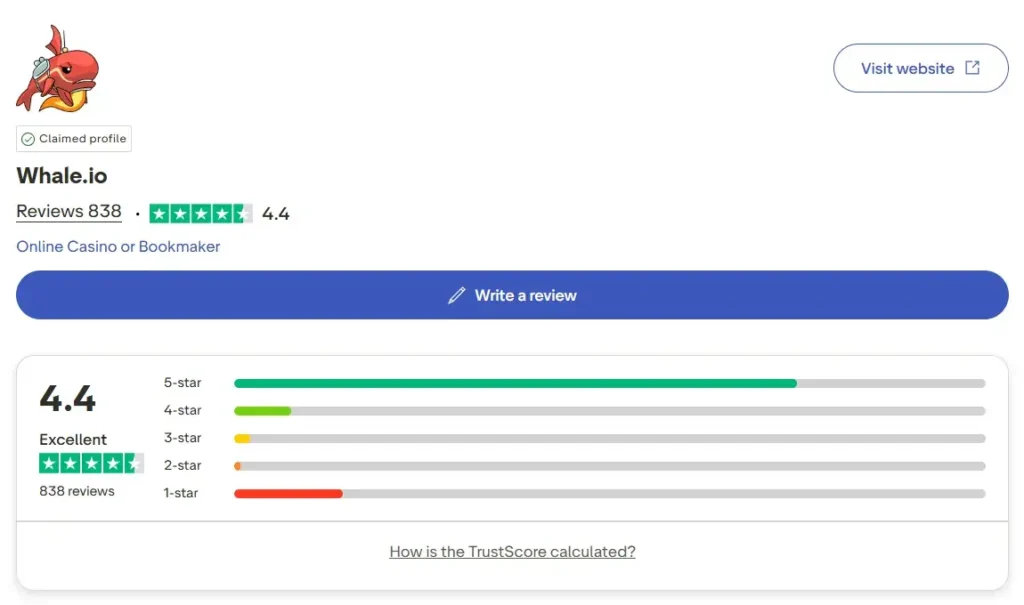
Task: Click the star rating beside the 4.4 header score
Action: 200,214
